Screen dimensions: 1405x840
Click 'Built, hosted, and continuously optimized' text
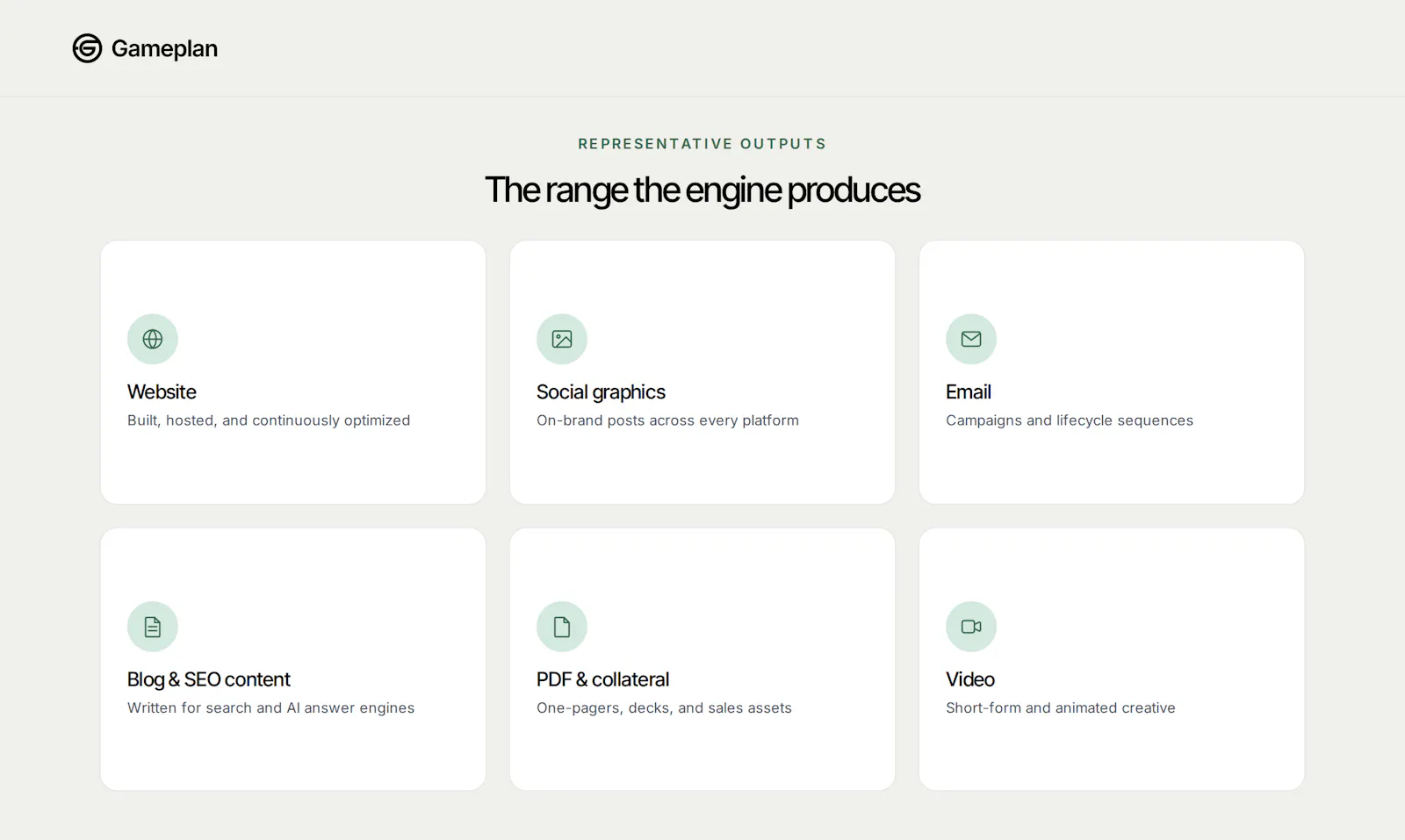(x=269, y=420)
